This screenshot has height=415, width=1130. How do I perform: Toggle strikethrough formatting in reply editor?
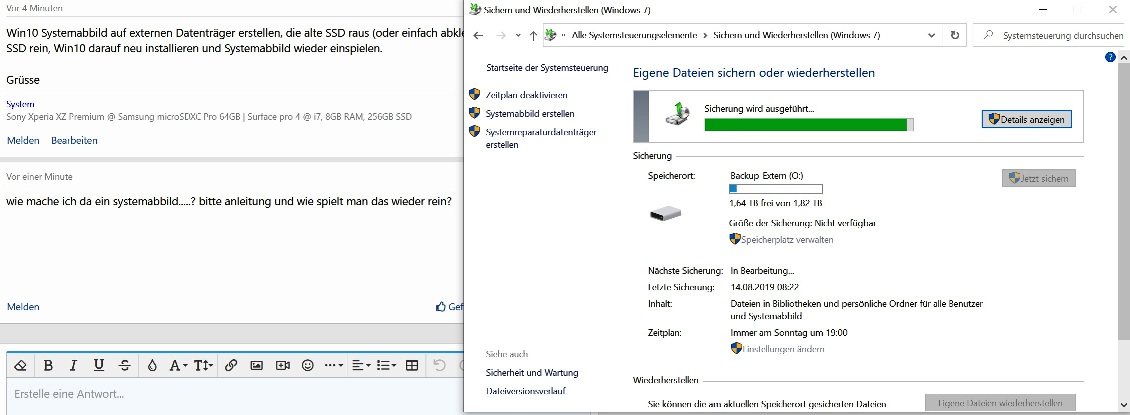tap(125, 365)
